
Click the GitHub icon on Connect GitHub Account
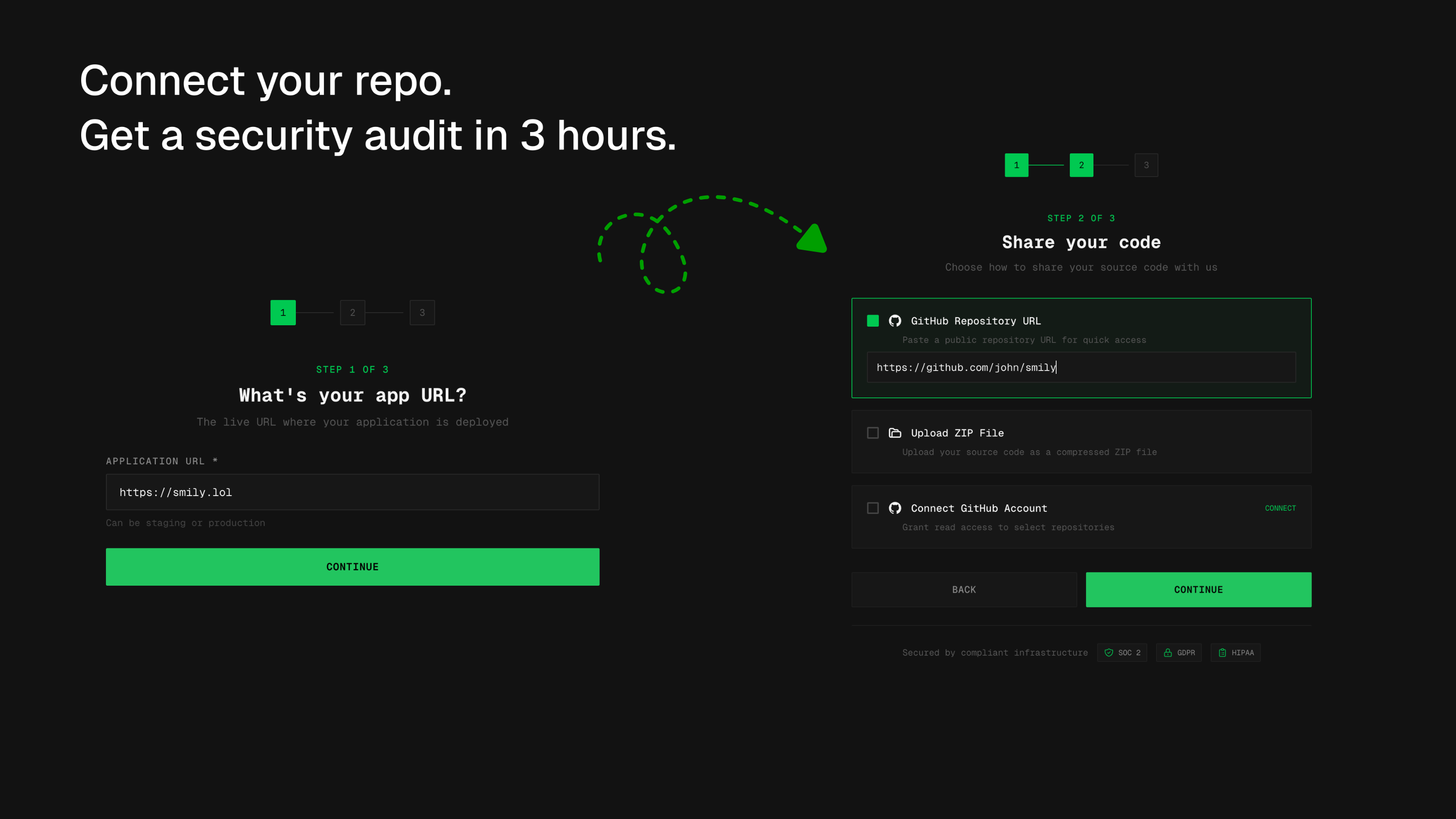pos(895,508)
